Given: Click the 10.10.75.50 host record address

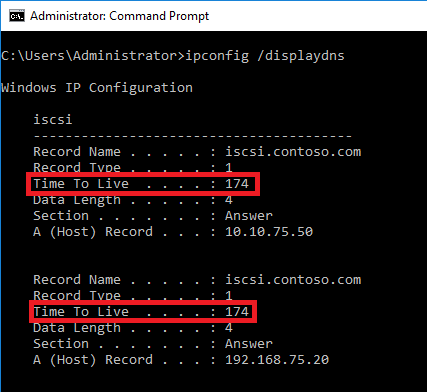Looking at the screenshot, I should coord(269,232).
